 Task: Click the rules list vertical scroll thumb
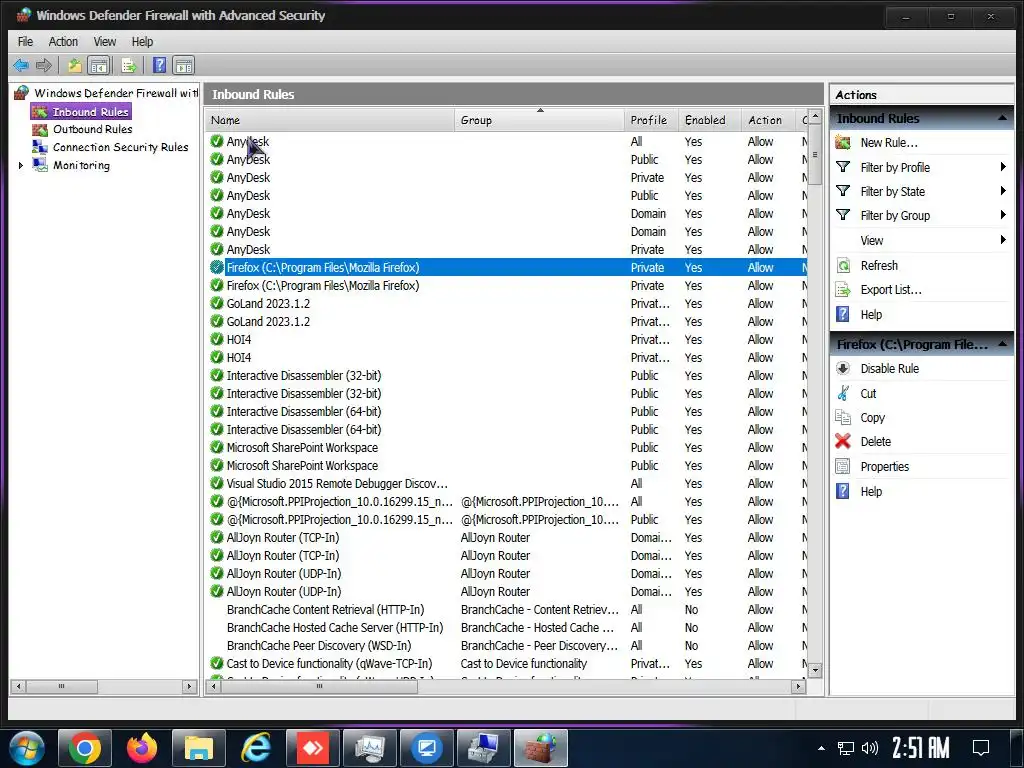[814, 155]
